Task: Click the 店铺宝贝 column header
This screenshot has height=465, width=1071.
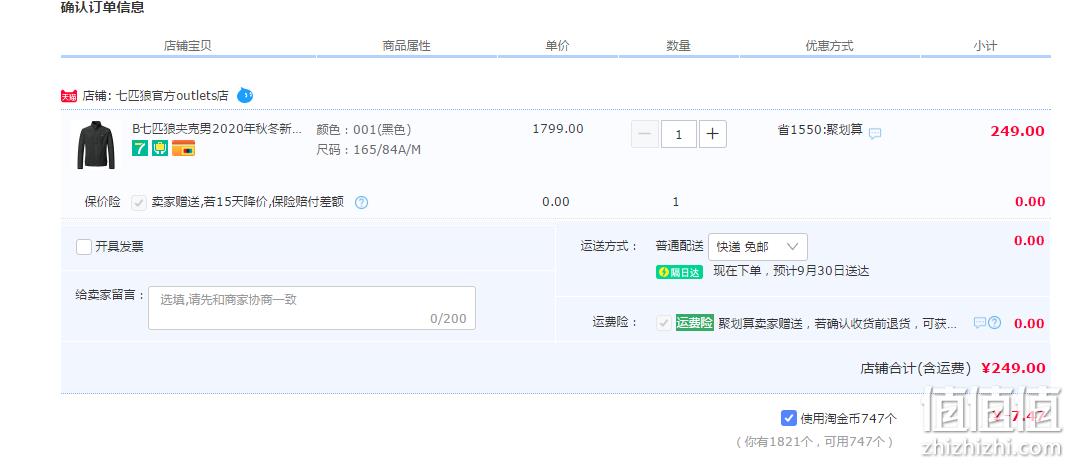Action: [188, 46]
